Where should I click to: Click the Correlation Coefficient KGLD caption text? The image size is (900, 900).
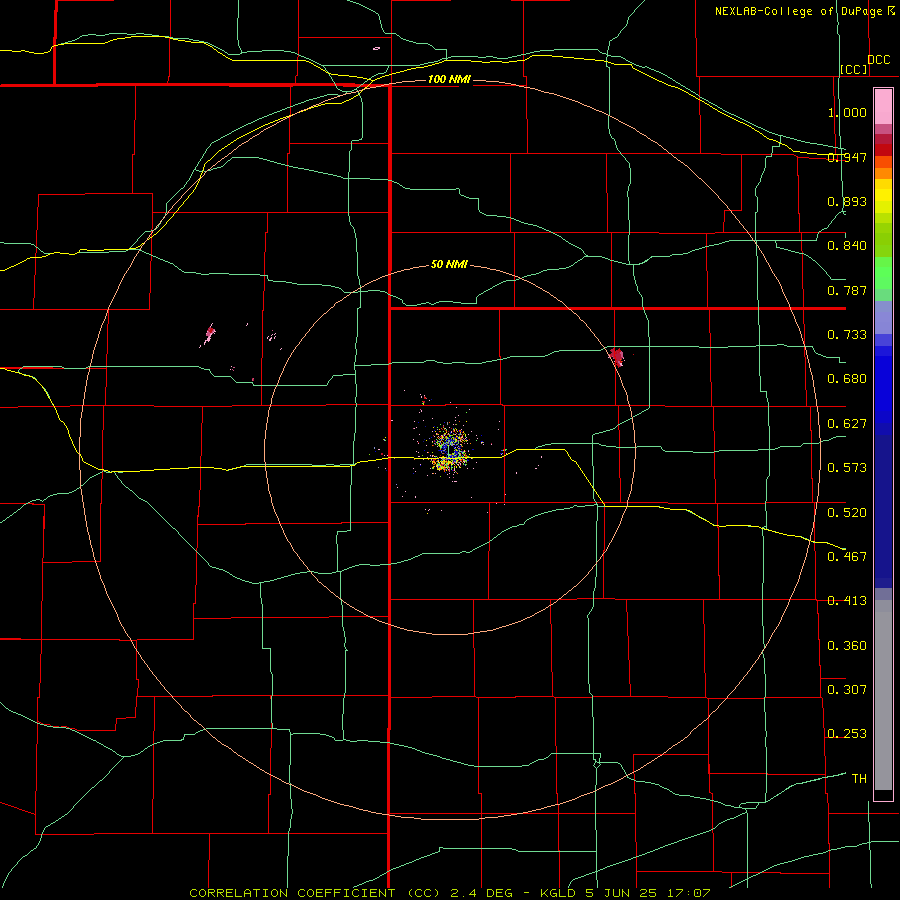[x=450, y=893]
